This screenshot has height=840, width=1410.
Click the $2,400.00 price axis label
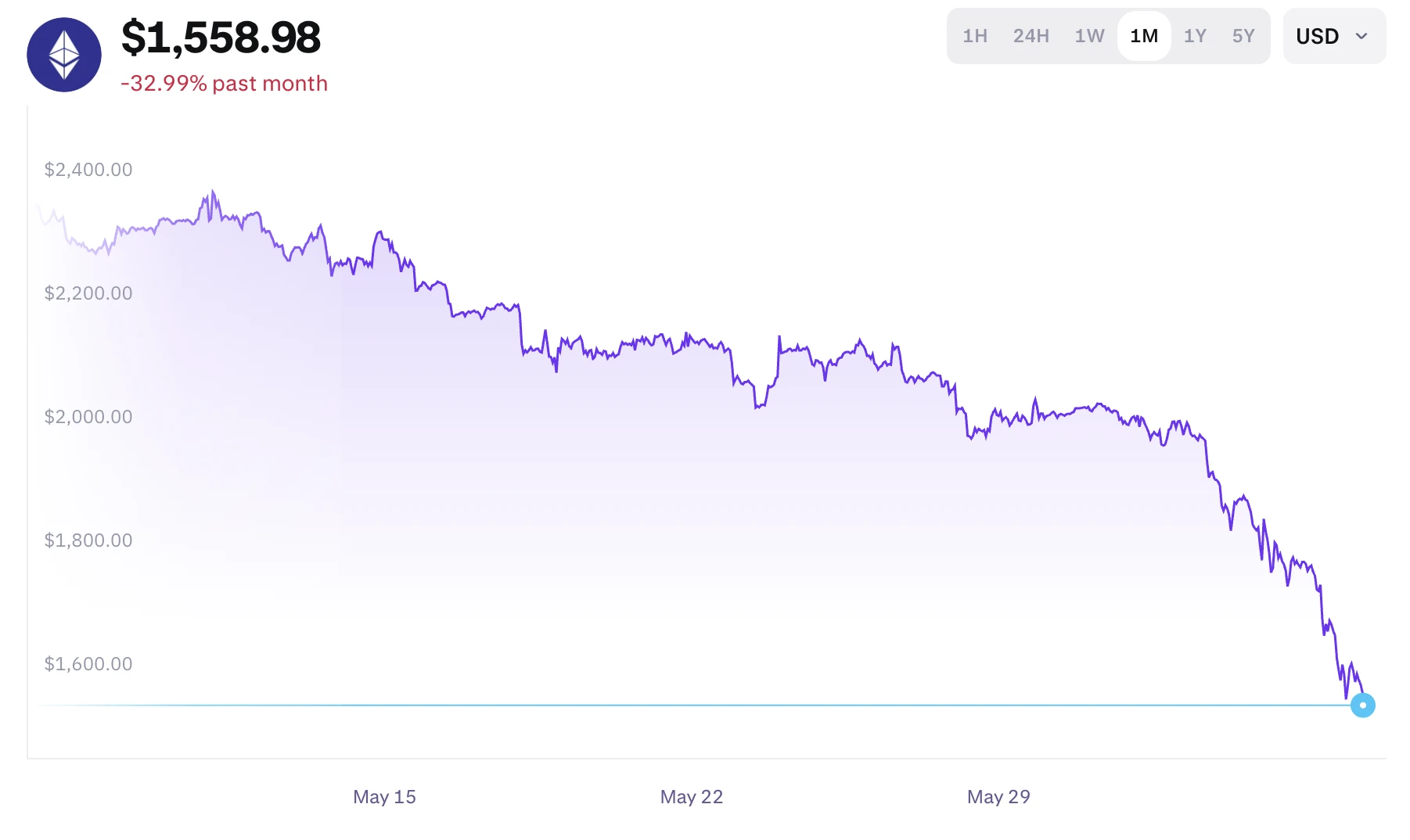88,169
